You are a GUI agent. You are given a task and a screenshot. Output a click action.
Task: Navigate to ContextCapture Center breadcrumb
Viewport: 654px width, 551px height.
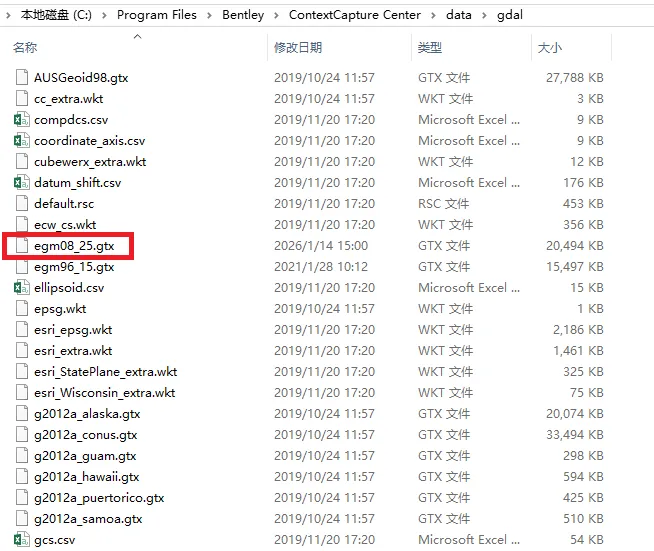click(355, 15)
